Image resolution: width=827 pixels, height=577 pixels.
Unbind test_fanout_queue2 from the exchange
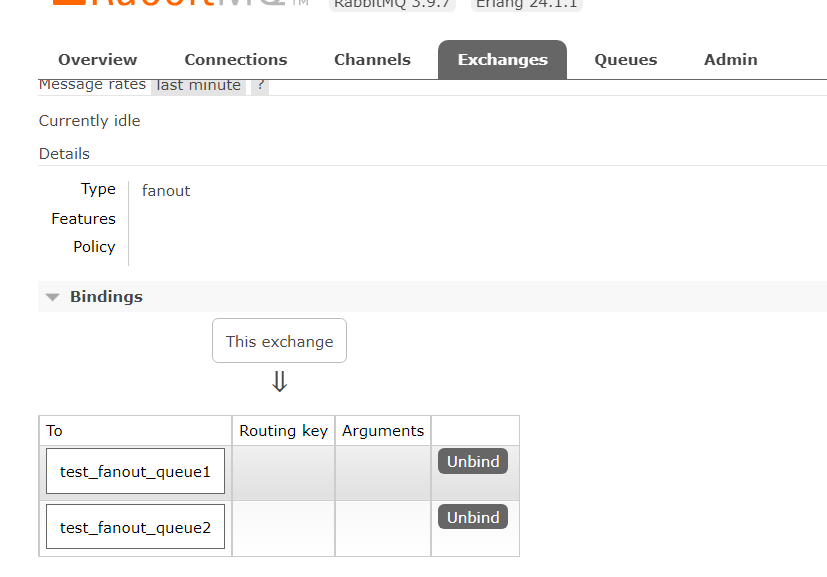click(473, 517)
